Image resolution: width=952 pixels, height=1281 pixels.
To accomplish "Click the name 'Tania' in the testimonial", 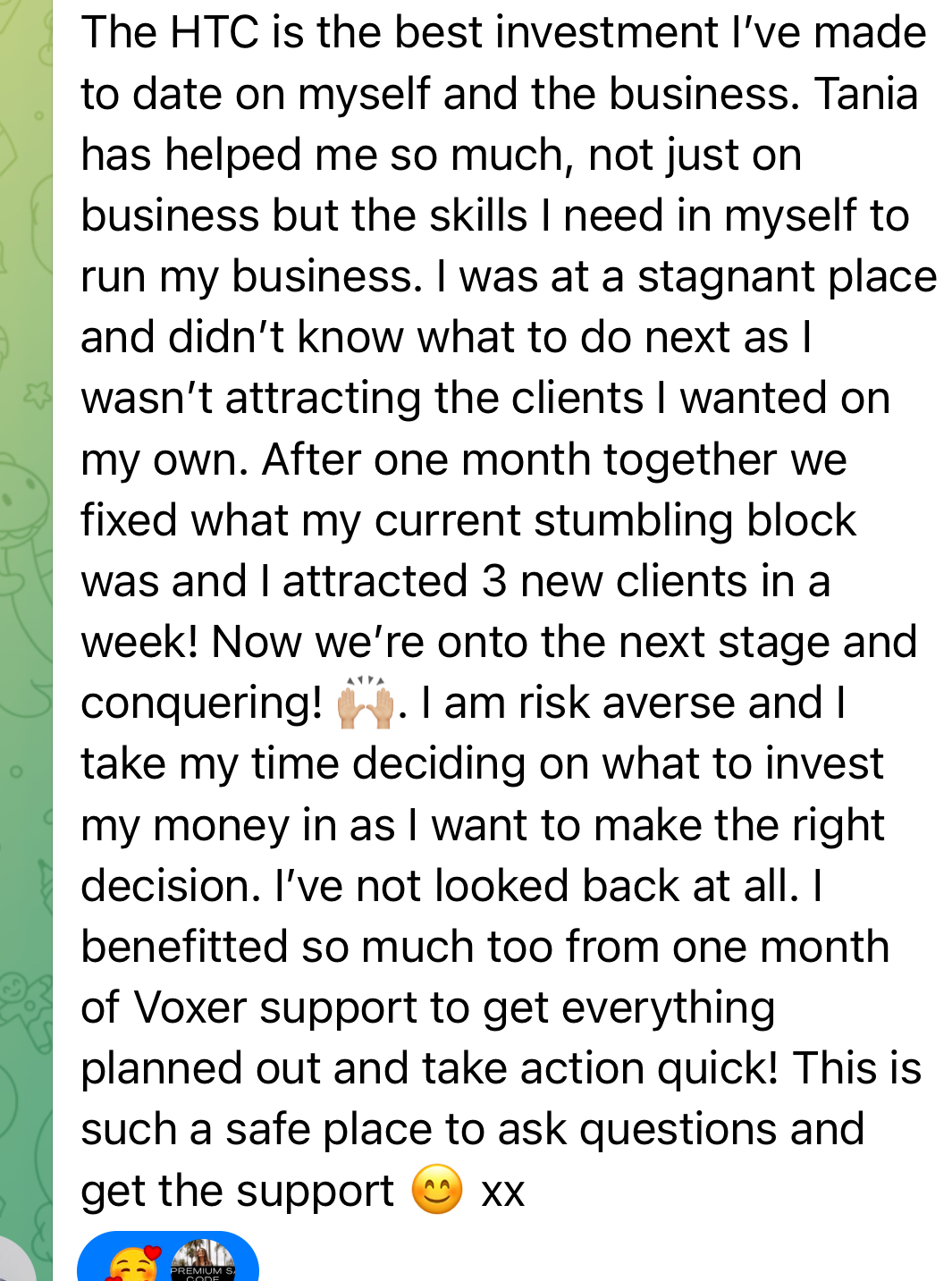I will tap(865, 94).
